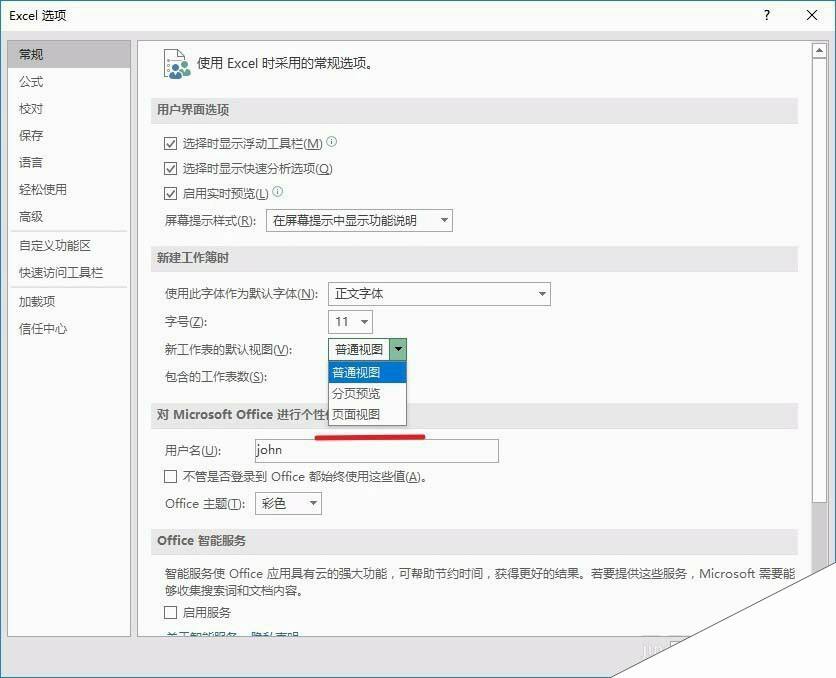Click the general options icon at top
The height and width of the screenshot is (678, 836).
point(176,64)
